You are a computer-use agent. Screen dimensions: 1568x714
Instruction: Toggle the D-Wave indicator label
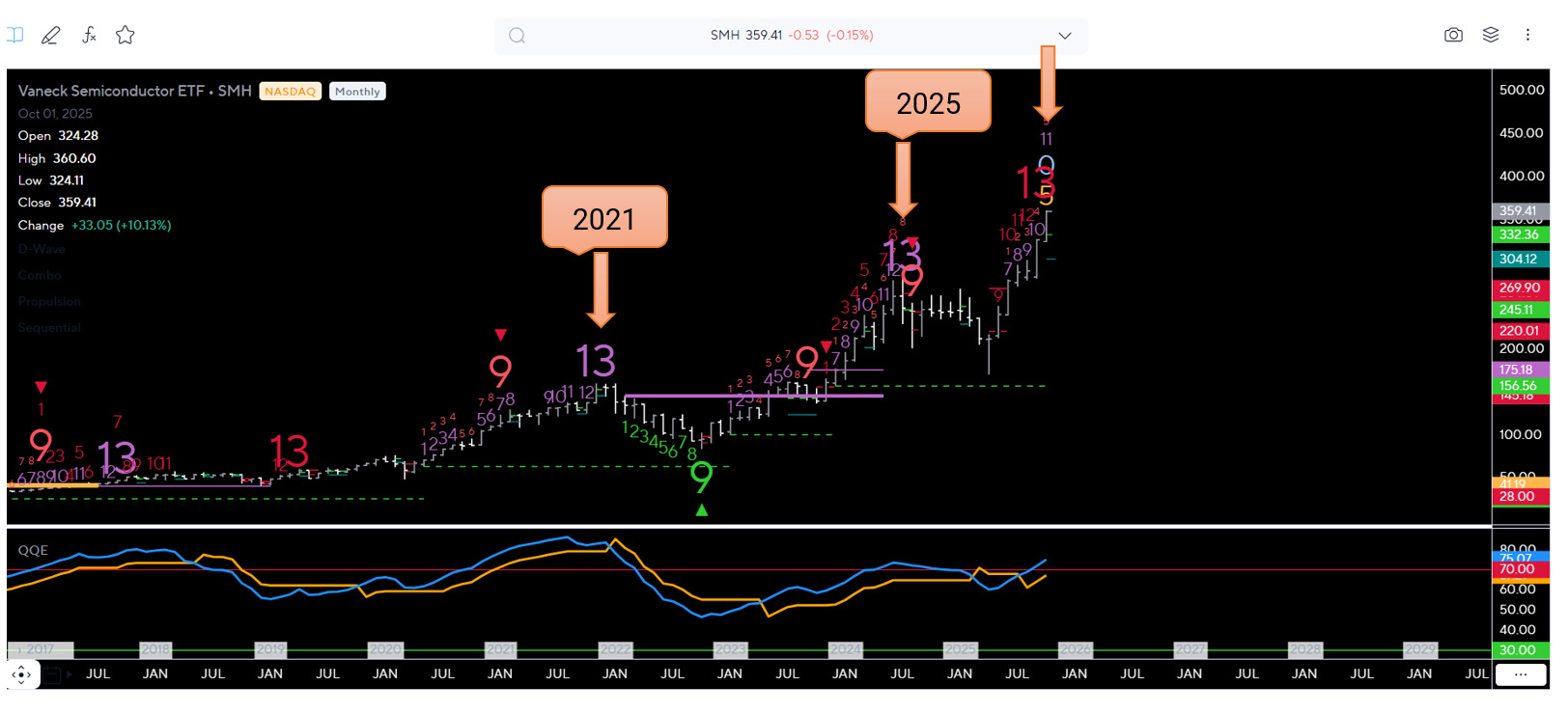point(42,249)
